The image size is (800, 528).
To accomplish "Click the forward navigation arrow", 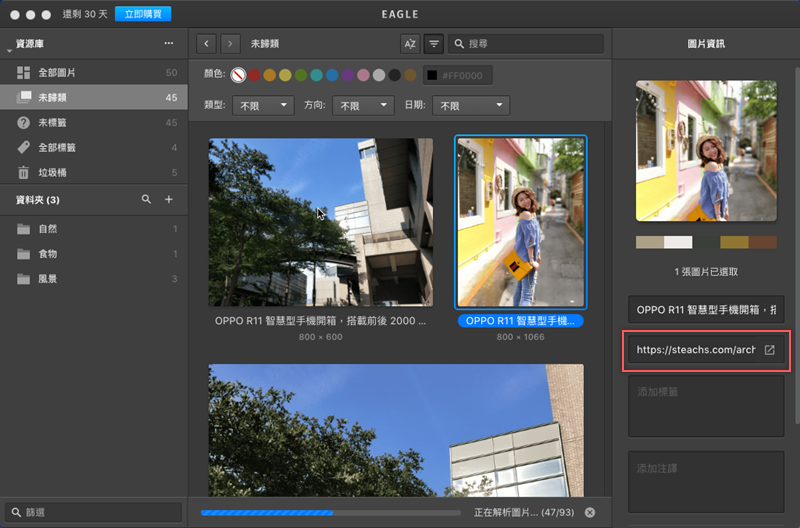I will click(231, 44).
